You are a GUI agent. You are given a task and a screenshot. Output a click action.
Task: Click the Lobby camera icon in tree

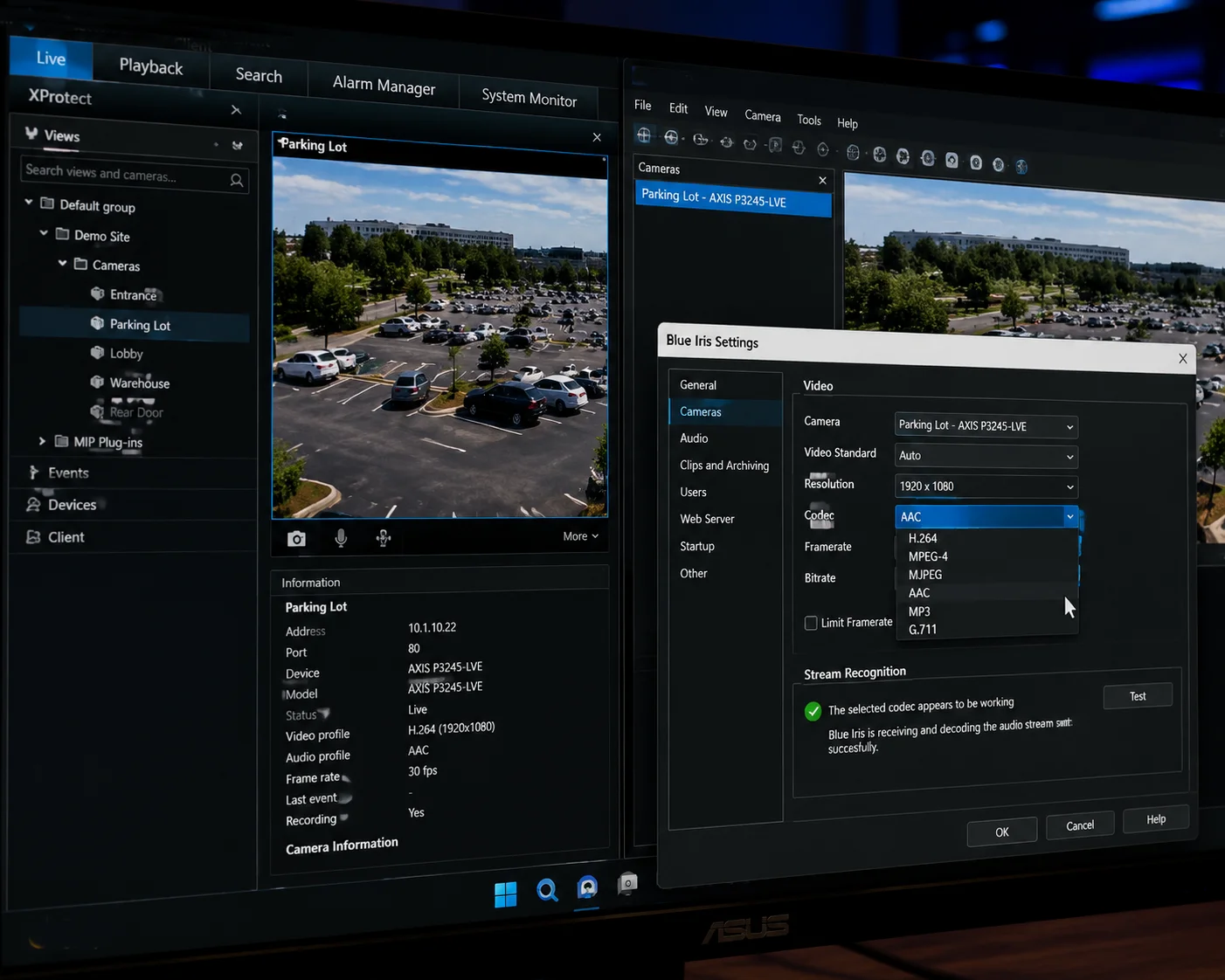coord(98,353)
